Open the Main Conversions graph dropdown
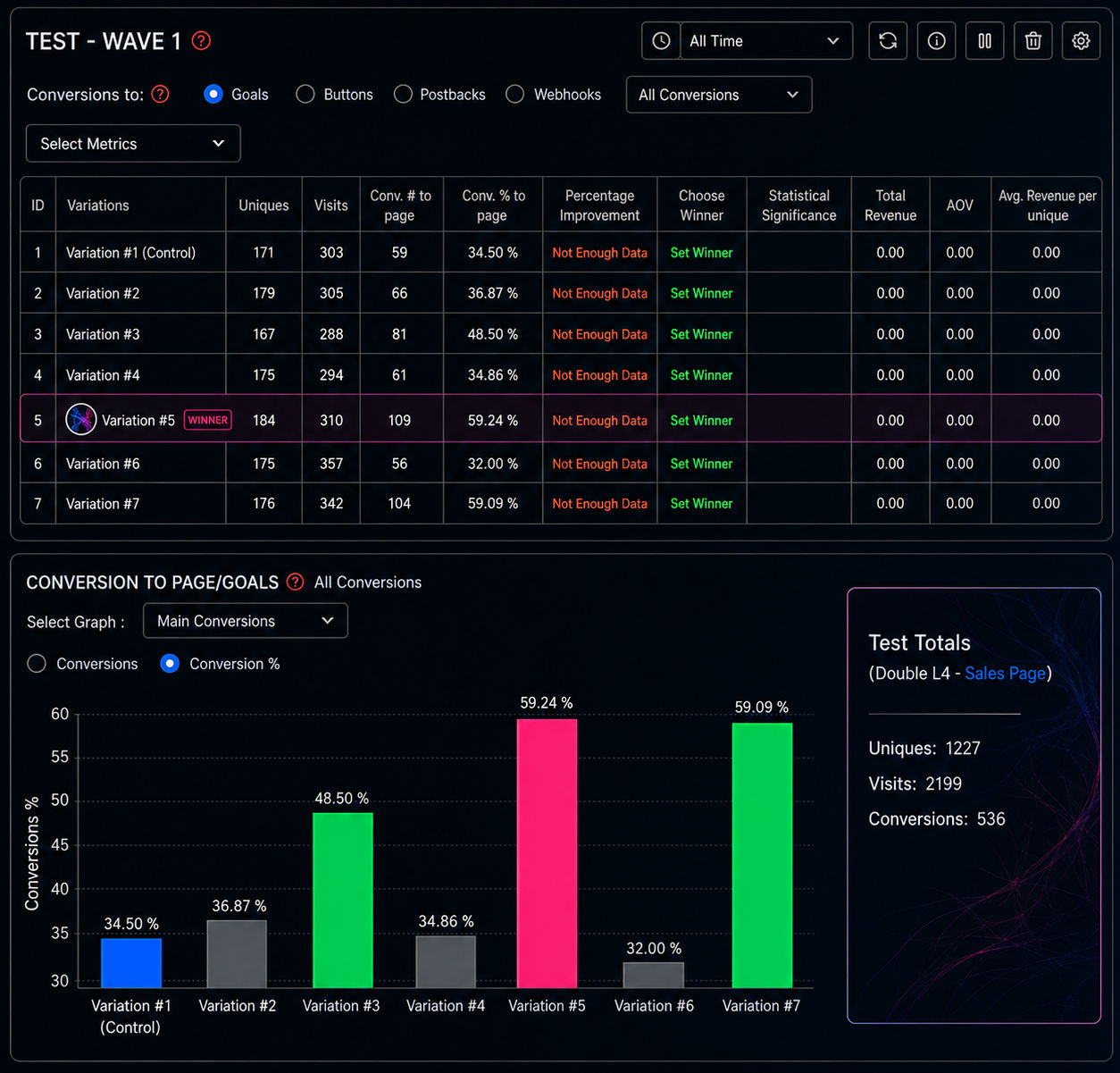The height and width of the screenshot is (1073, 1120). pos(246,621)
